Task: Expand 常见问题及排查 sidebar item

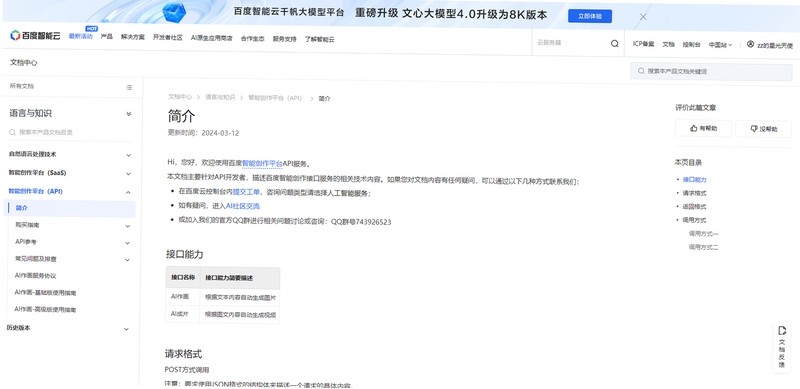Action: (x=128, y=260)
